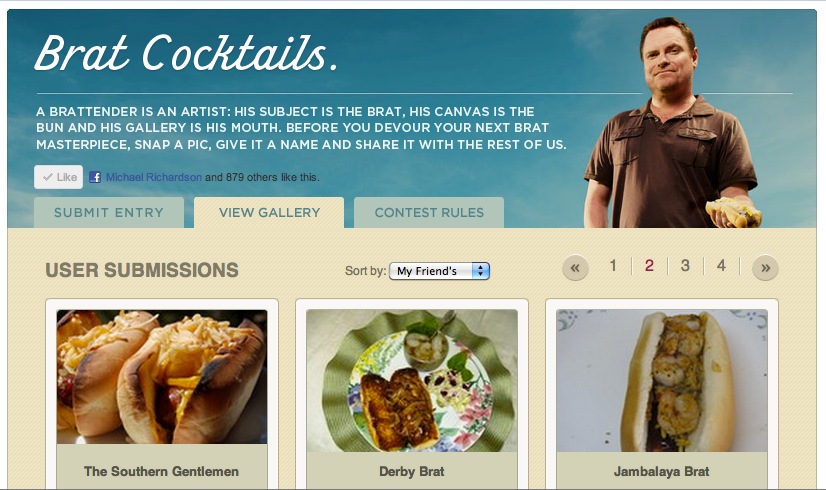
Task: Open the Contest Rules tab
Action: click(429, 212)
